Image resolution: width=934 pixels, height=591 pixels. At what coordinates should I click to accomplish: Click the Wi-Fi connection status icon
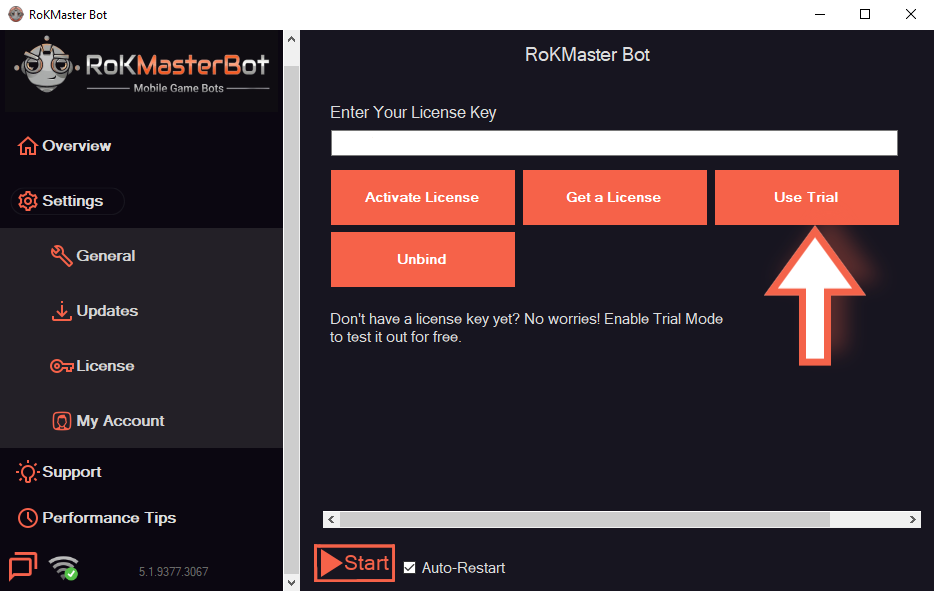64,567
